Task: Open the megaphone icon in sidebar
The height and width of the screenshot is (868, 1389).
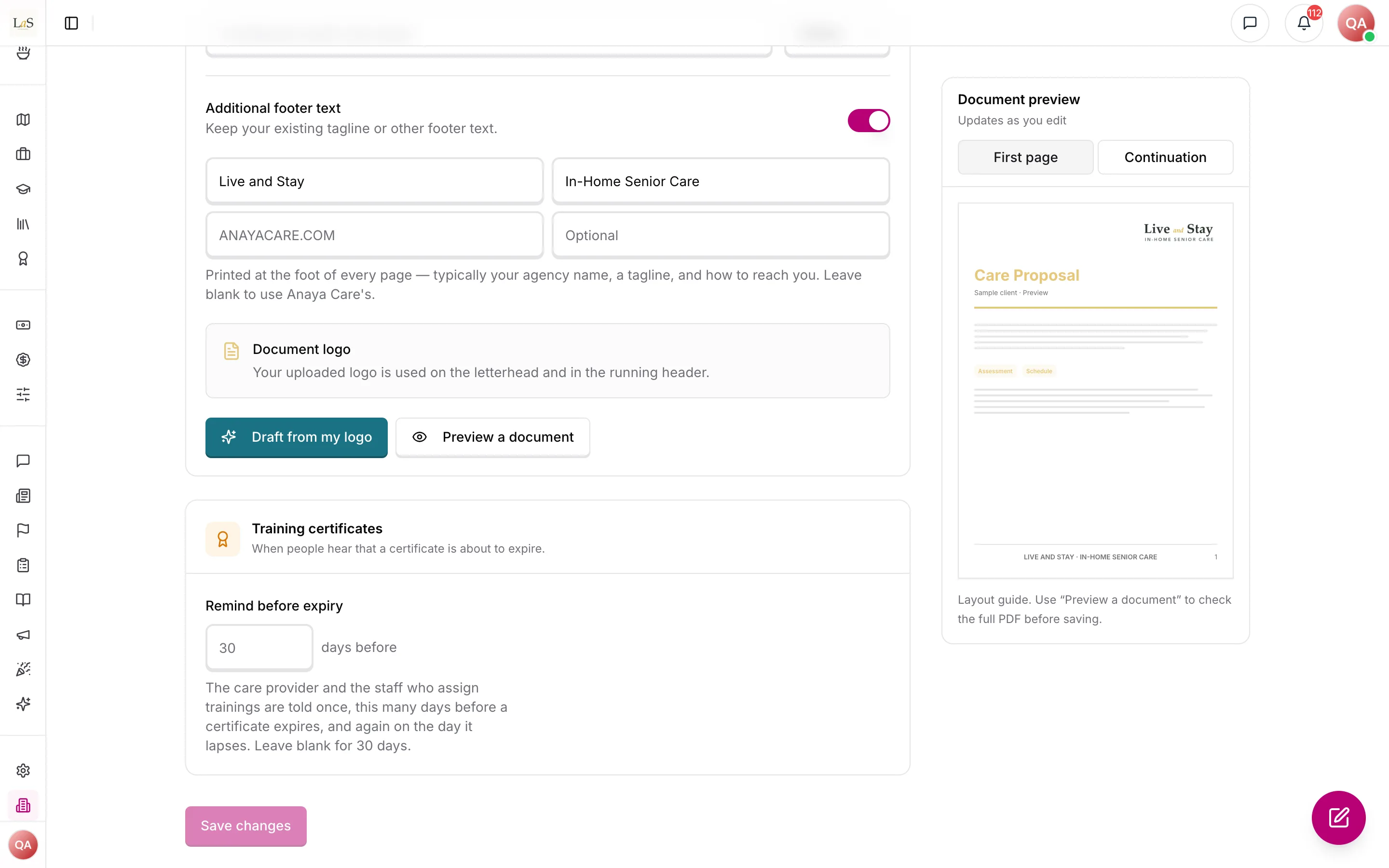Action: click(23, 634)
